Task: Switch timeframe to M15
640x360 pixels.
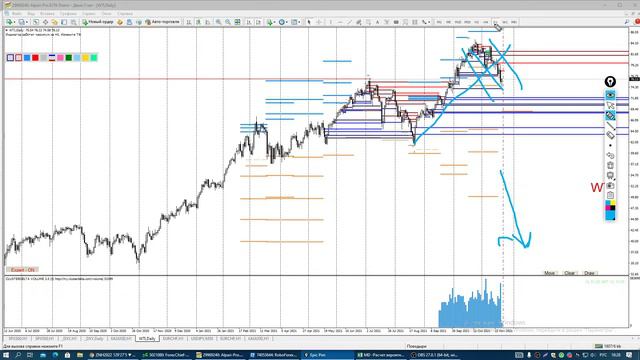Action: tap(458, 22)
